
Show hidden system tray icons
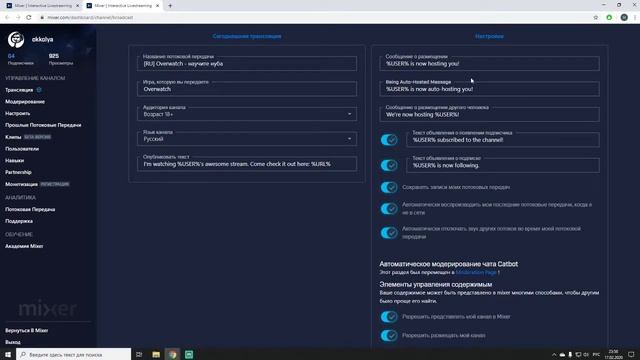pos(554,355)
